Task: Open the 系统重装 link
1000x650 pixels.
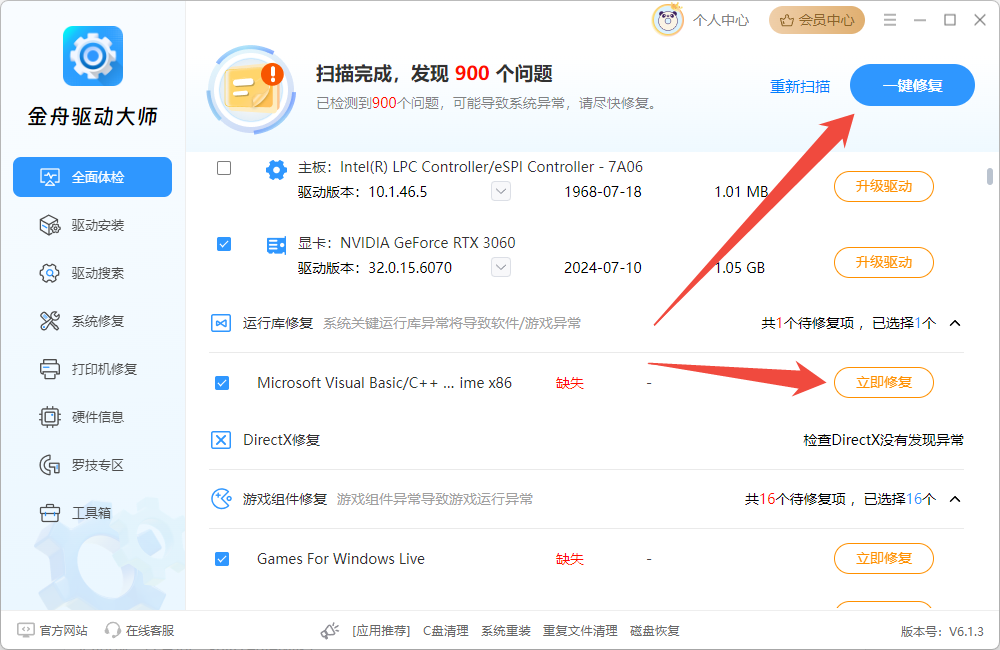Action: click(506, 631)
